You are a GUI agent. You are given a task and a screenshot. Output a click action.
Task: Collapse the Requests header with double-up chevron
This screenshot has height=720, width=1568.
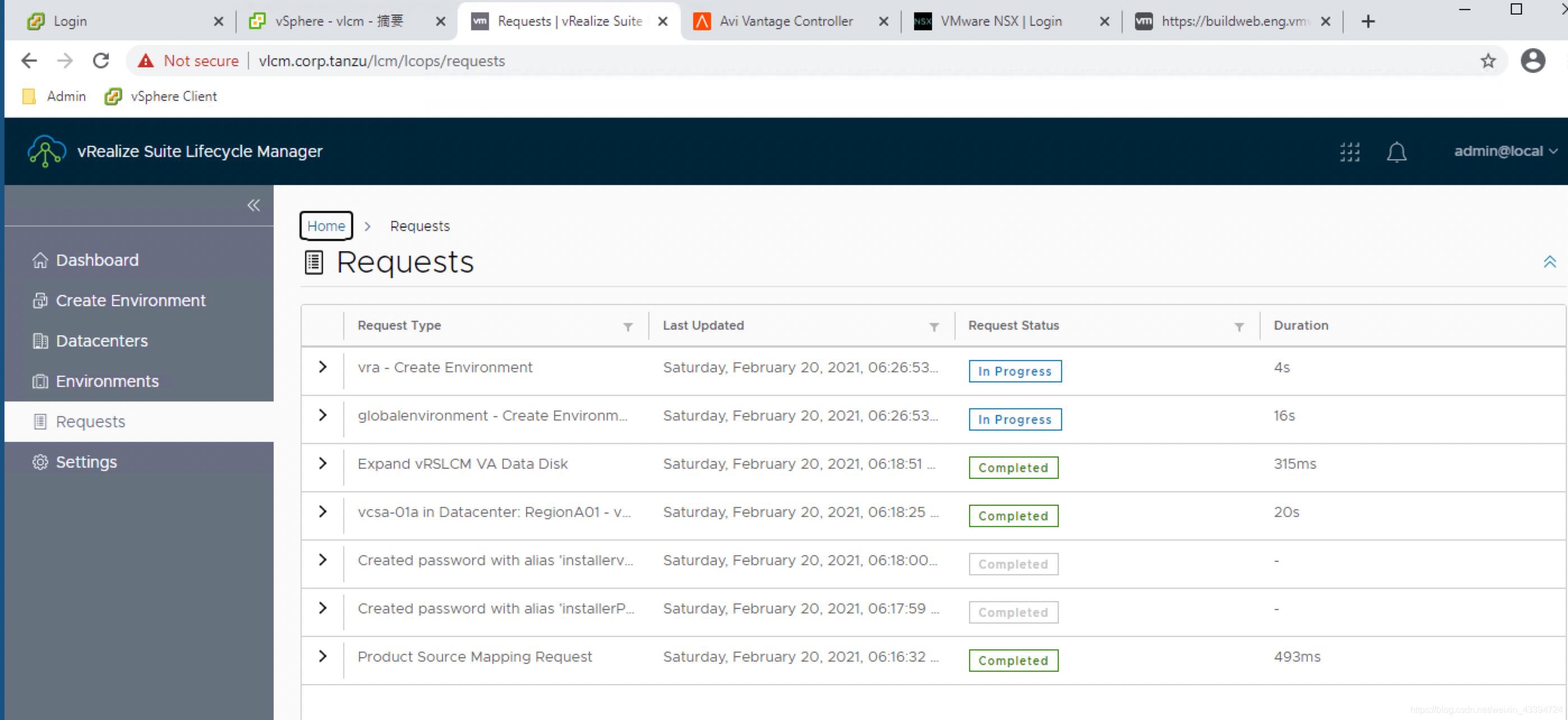(x=1549, y=262)
